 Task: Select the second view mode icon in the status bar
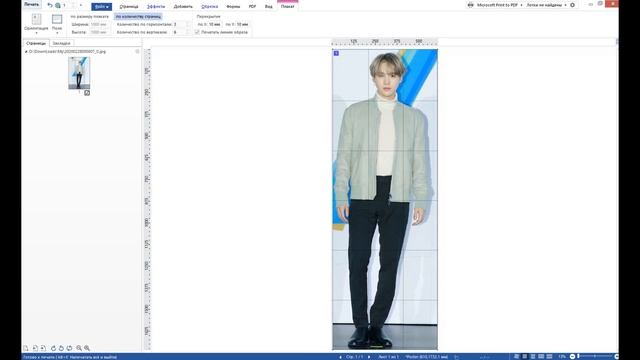(524, 357)
